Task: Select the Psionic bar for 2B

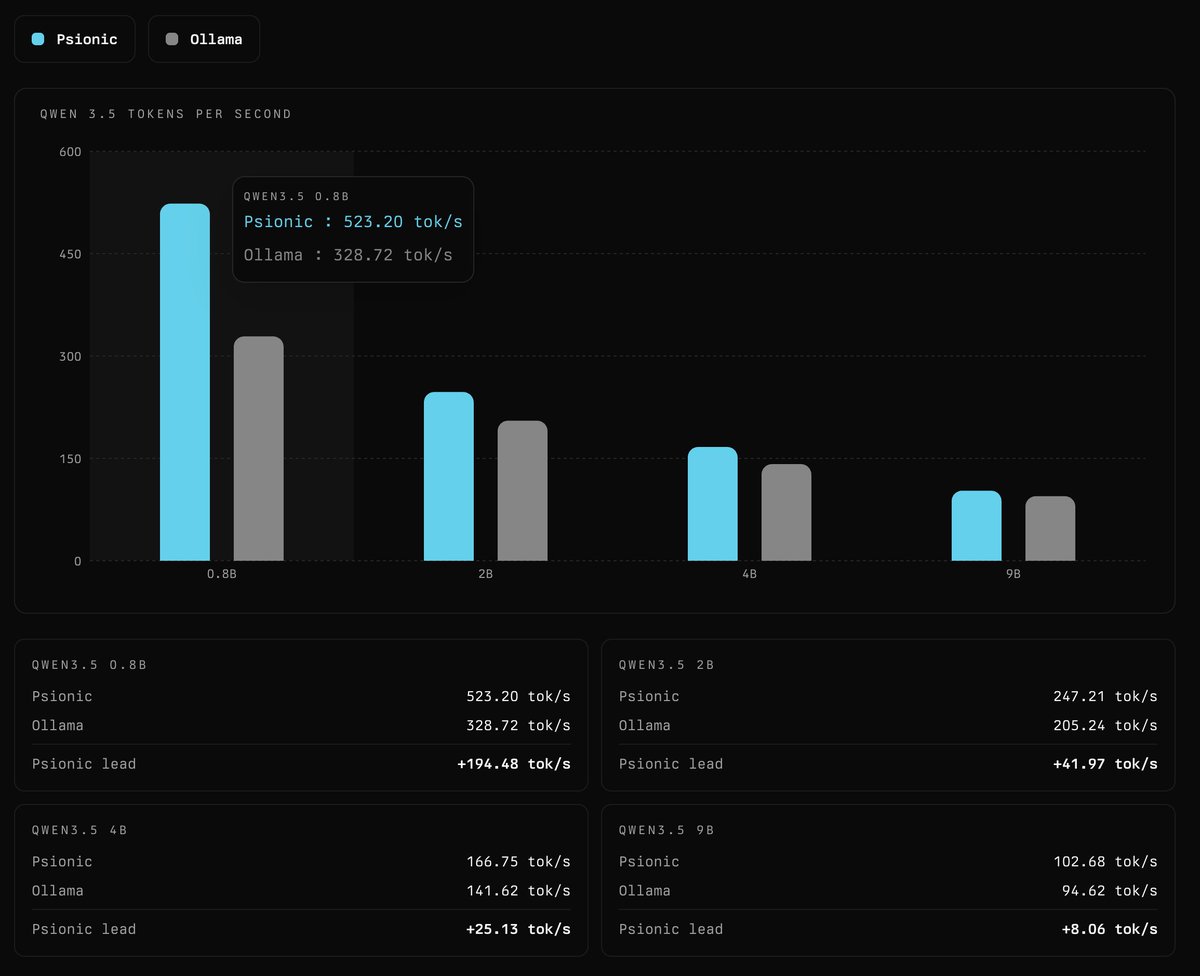Action: pyautogui.click(x=449, y=476)
